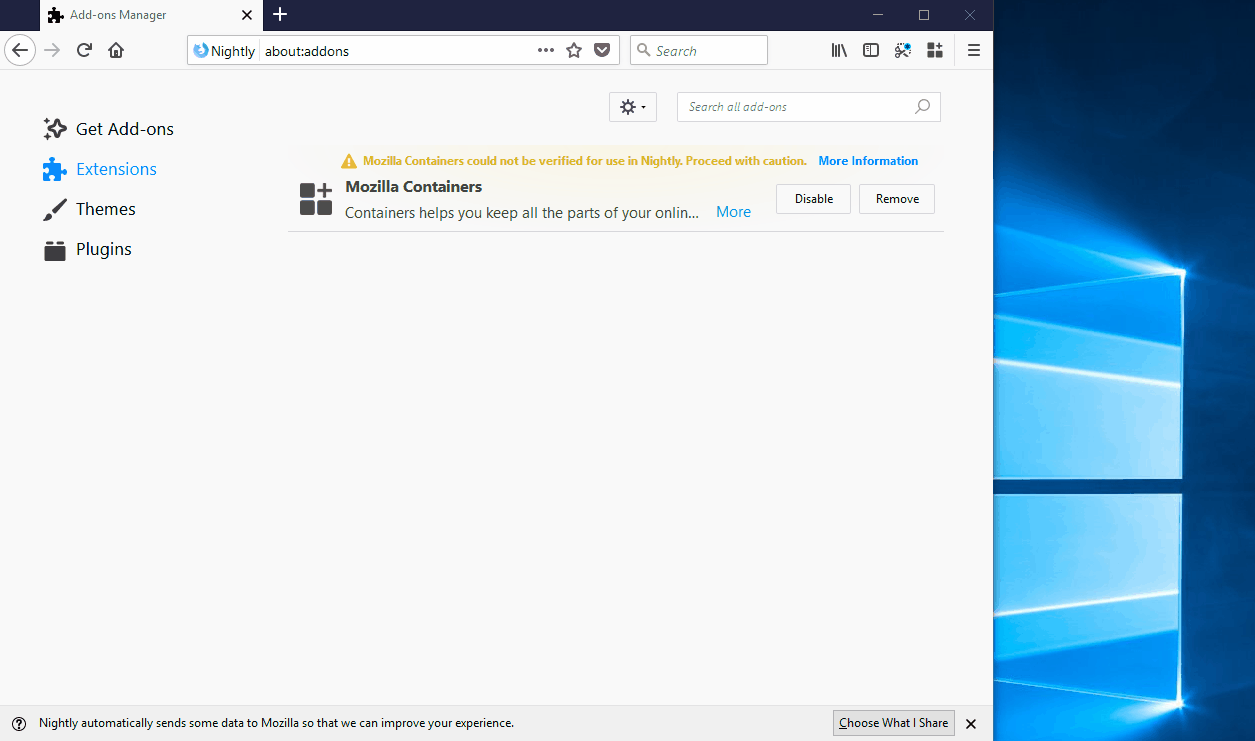Open the Library toolbar icon

pos(839,50)
